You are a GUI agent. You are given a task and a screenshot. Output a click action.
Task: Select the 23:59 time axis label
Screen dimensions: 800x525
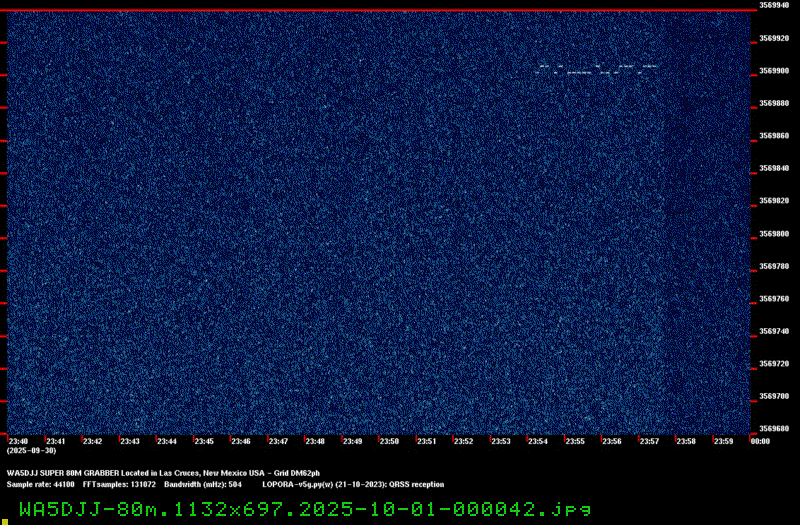click(x=723, y=441)
